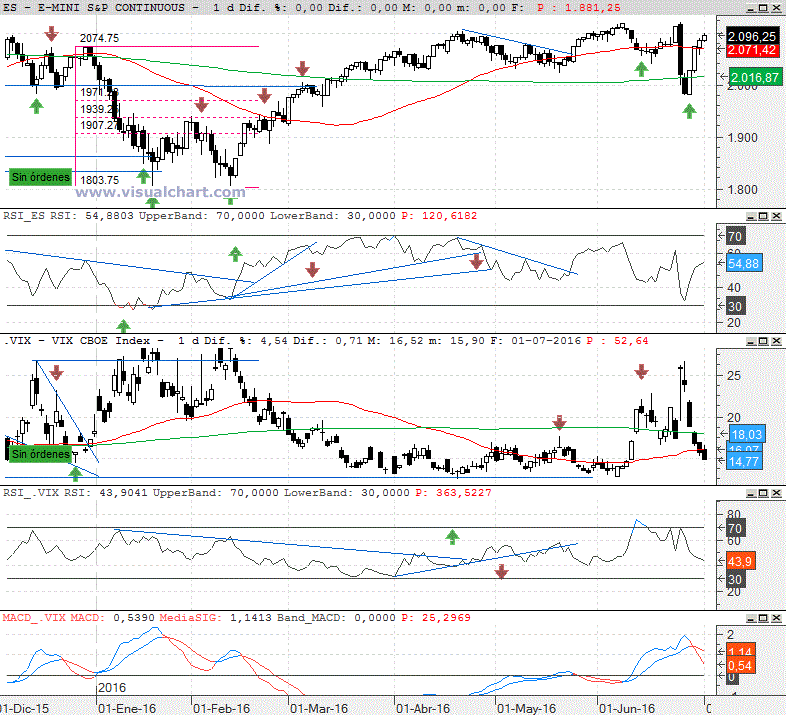Click the 01-Ene-16 date on the time axis
This screenshot has width=786, height=715.
pos(127,708)
